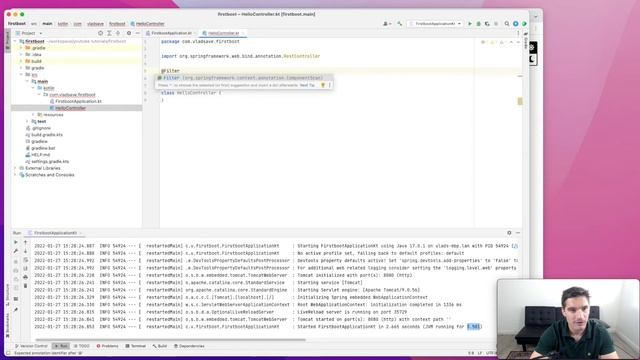Run with coverage using the shield icon
The width and height of the screenshot is (640, 360).
[x=487, y=24]
